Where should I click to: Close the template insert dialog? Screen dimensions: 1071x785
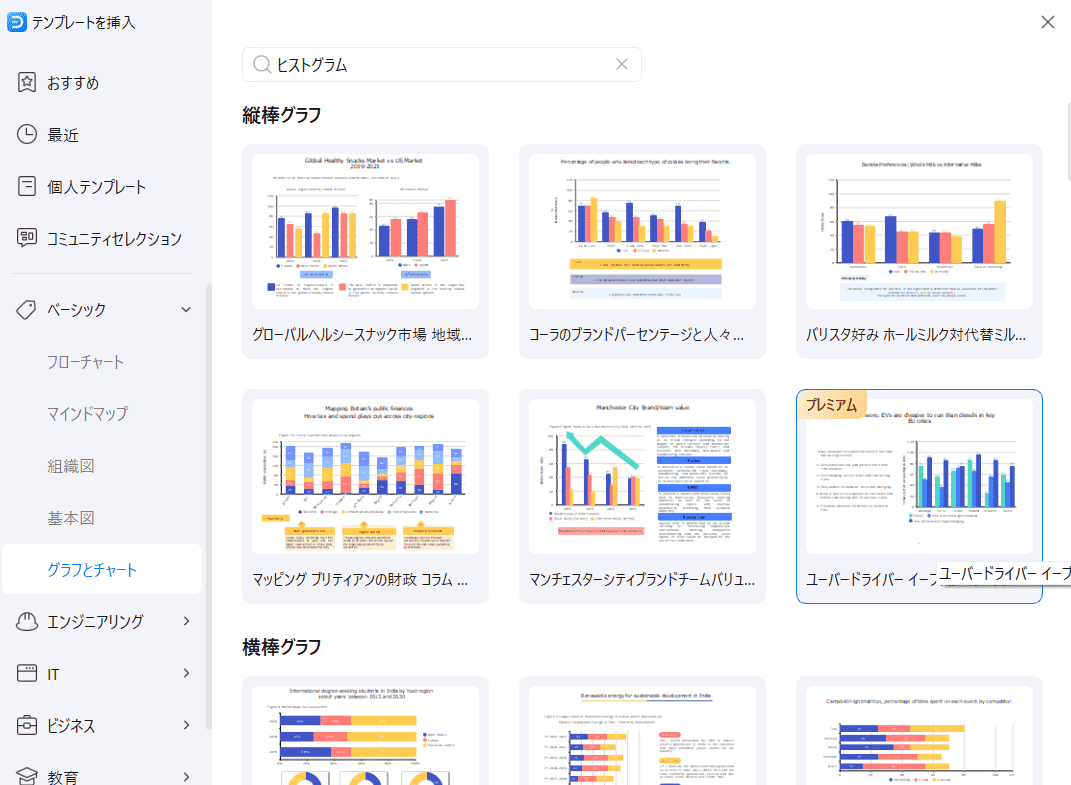(x=1048, y=22)
